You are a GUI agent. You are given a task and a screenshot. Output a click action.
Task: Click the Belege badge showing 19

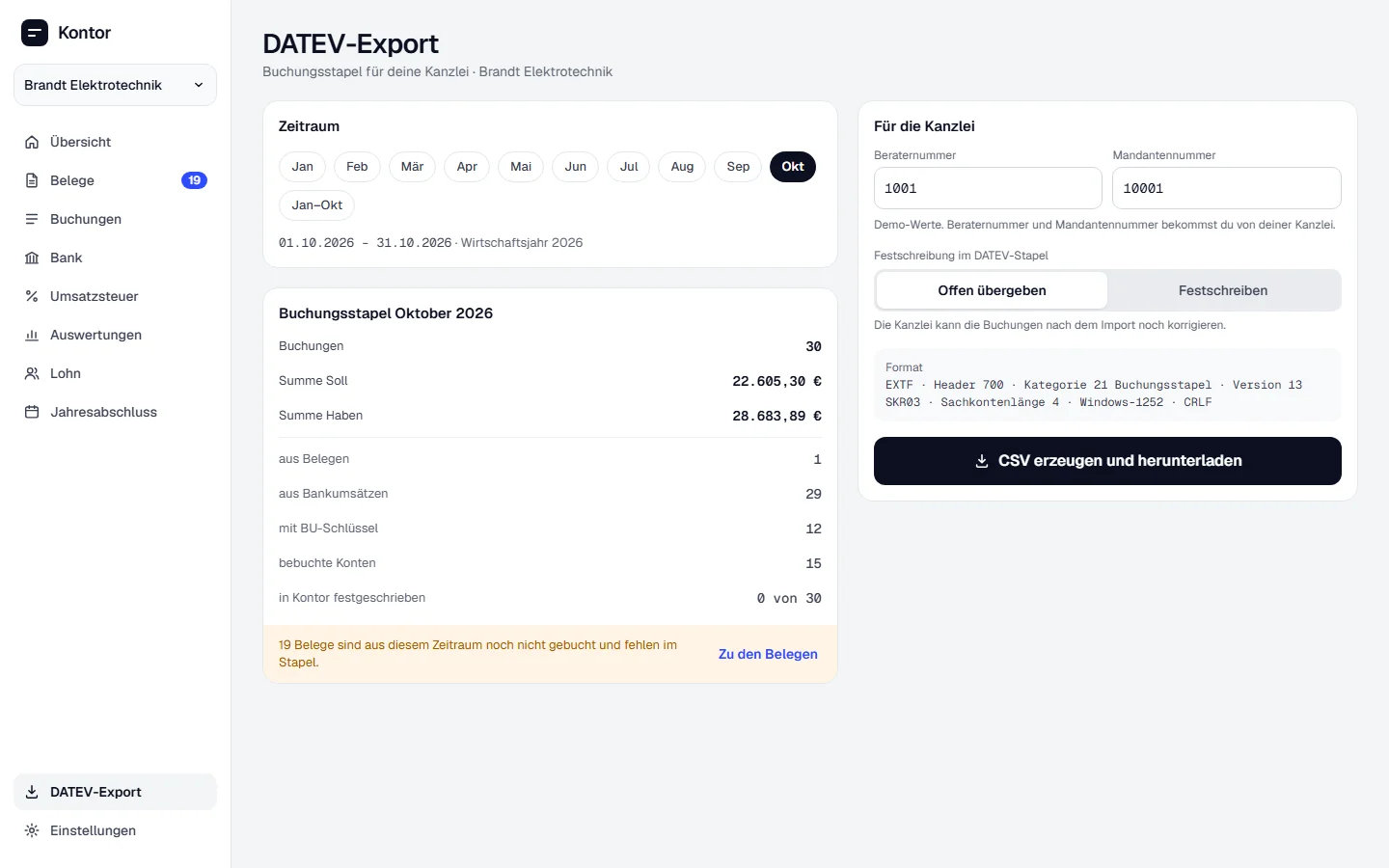[194, 180]
